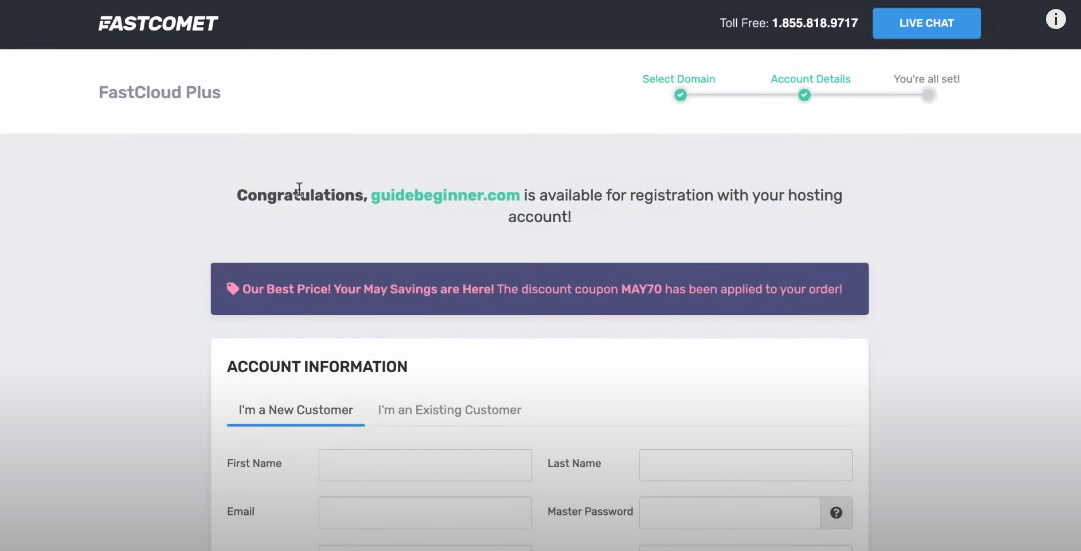This screenshot has width=1081, height=551.
Task: Focus the Email input field
Action: point(425,512)
